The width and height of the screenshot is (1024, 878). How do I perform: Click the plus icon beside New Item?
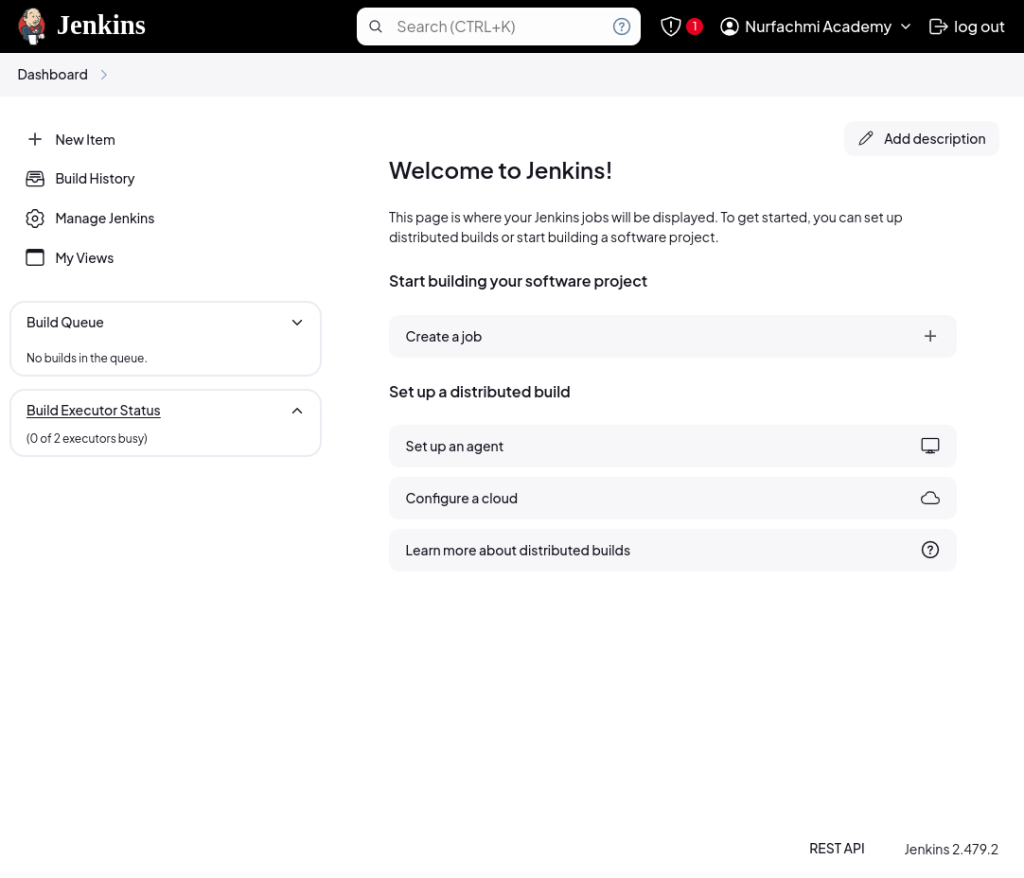(35, 139)
